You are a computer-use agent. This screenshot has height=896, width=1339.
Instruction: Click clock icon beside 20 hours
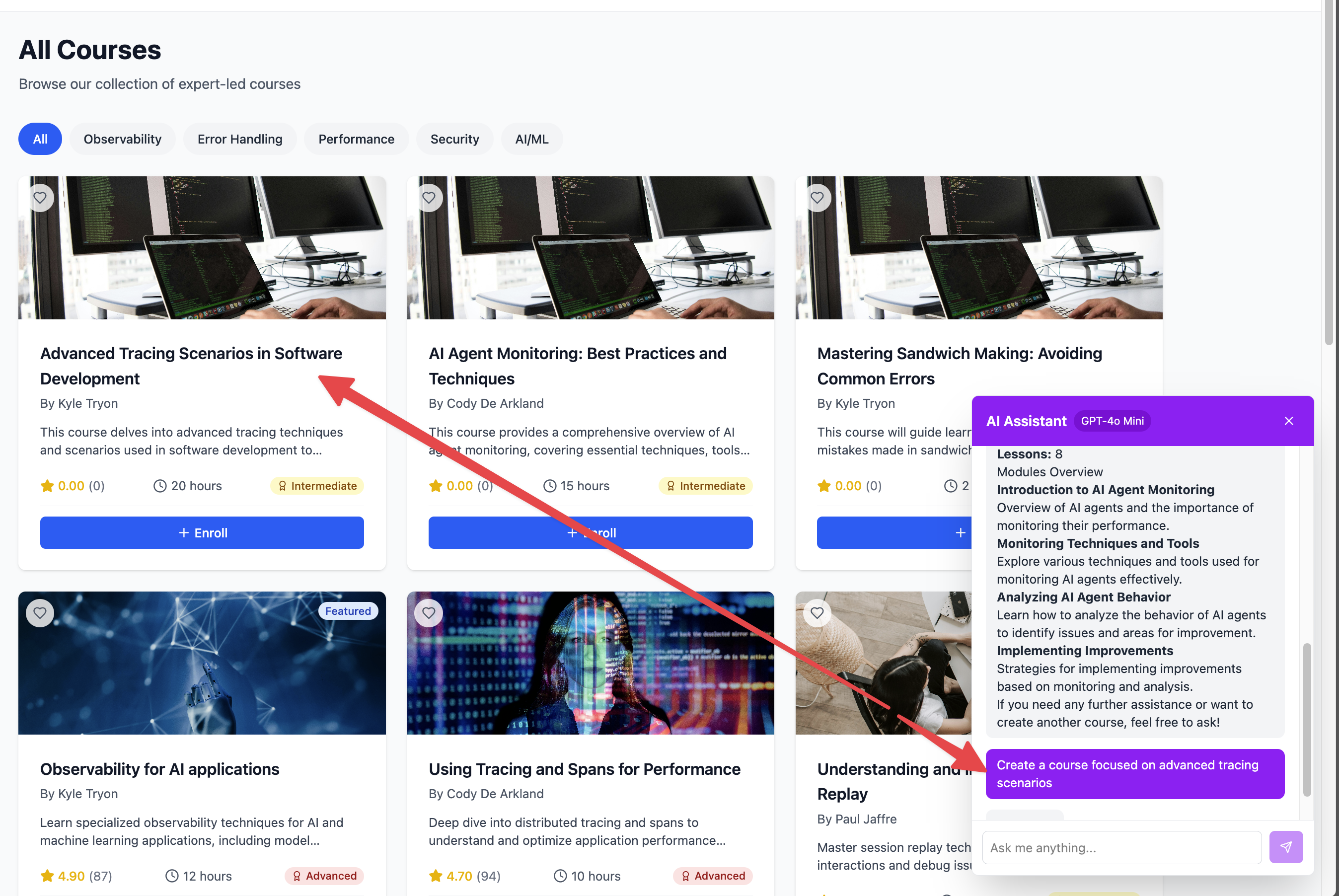pyautogui.click(x=160, y=486)
